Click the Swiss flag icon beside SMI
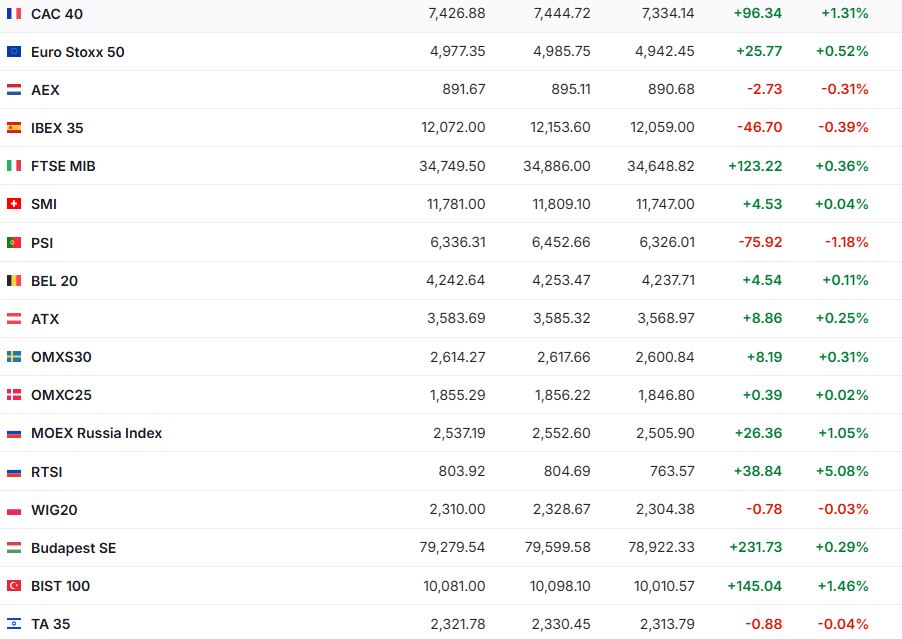The image size is (902, 639). click(14, 204)
